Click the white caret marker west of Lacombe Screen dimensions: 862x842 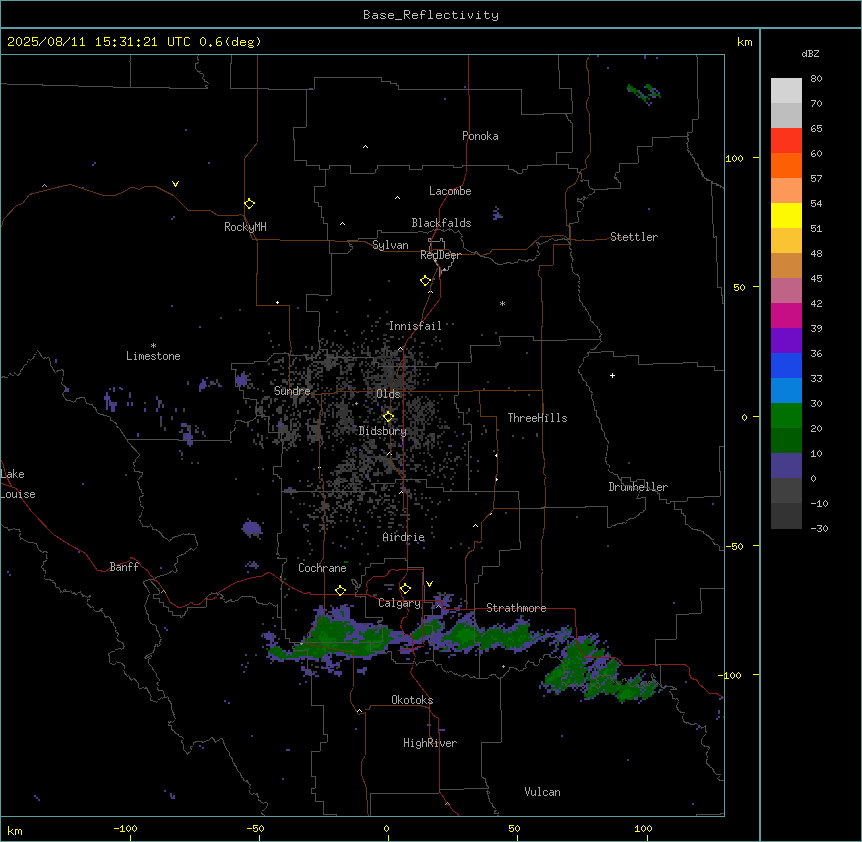(x=397, y=198)
